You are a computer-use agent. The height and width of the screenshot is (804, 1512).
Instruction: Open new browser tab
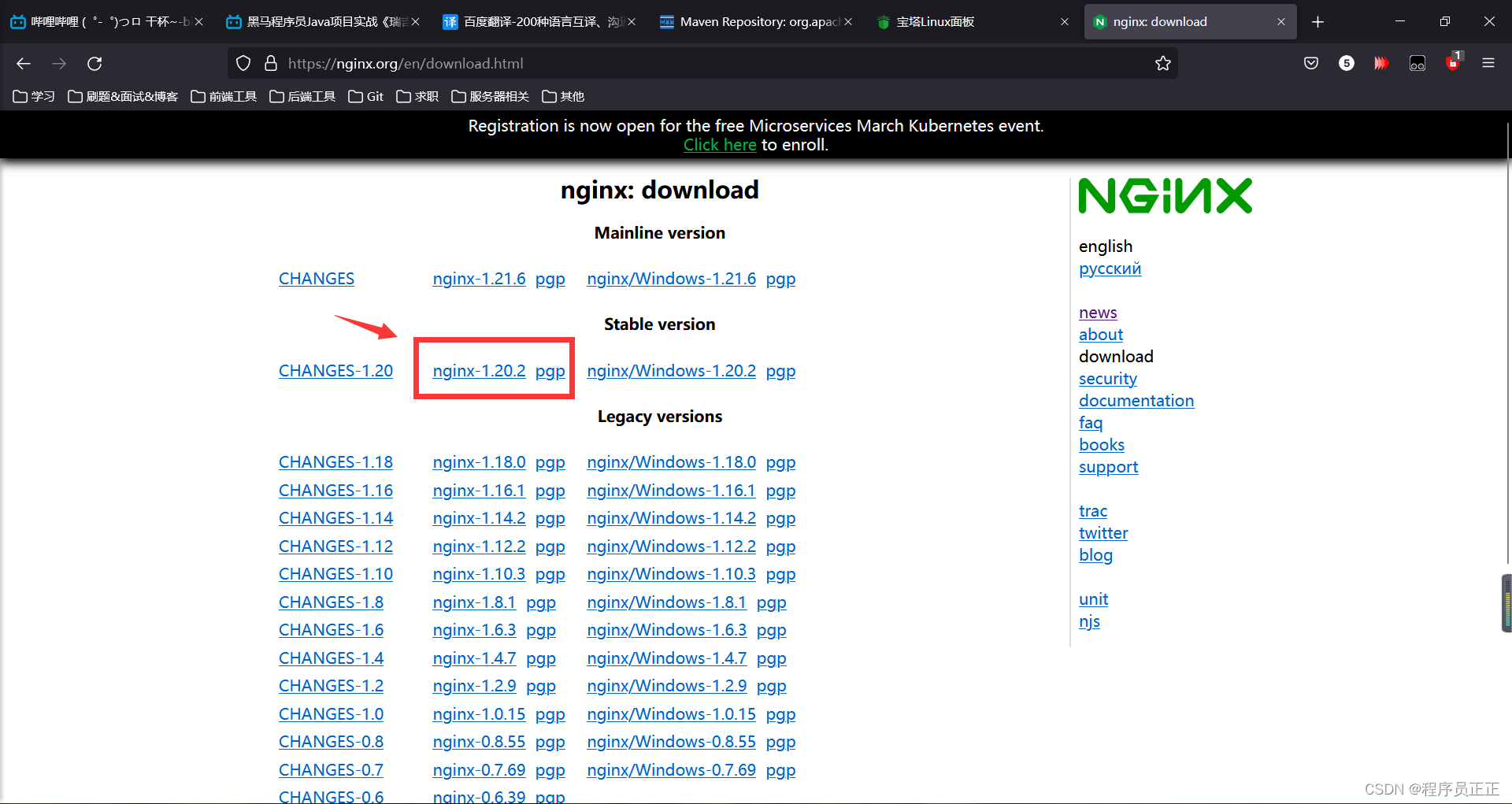tap(1318, 22)
